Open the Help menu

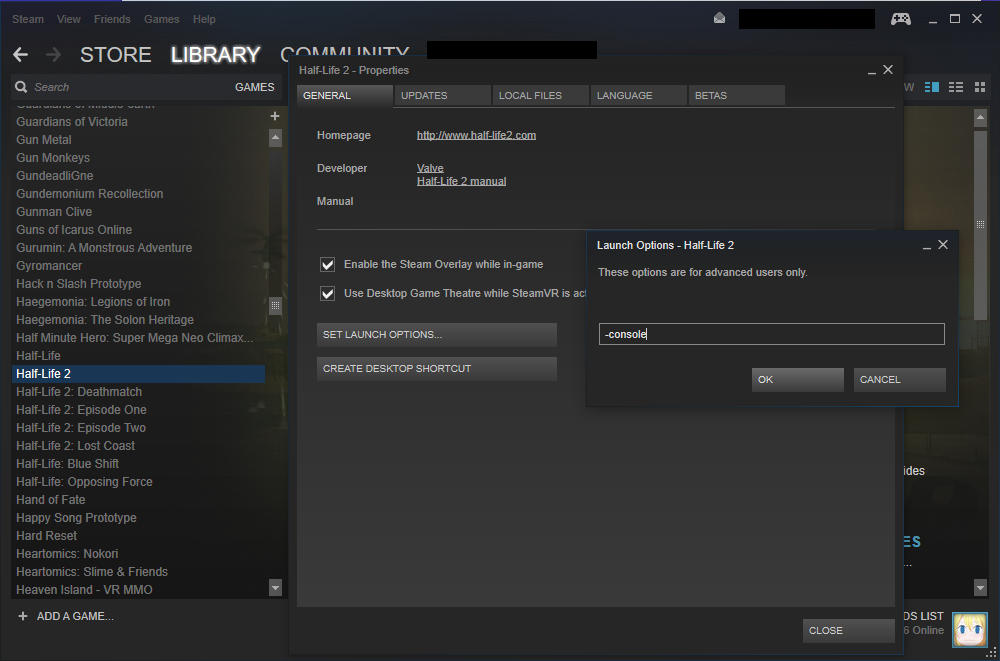tap(204, 19)
